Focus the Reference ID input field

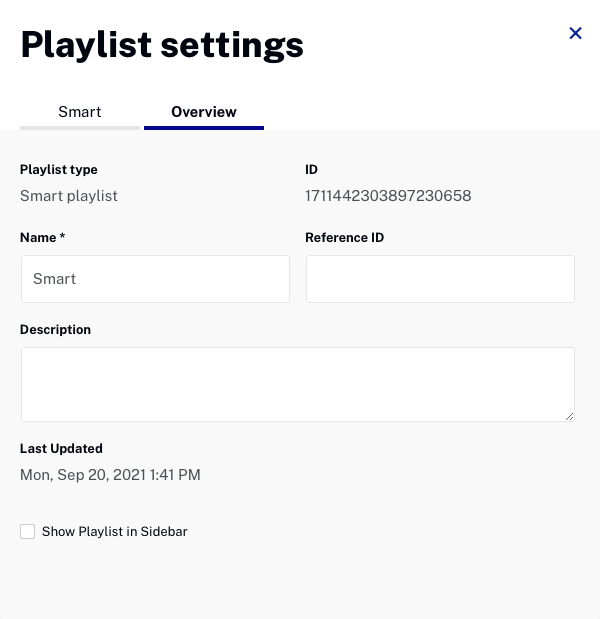click(440, 279)
